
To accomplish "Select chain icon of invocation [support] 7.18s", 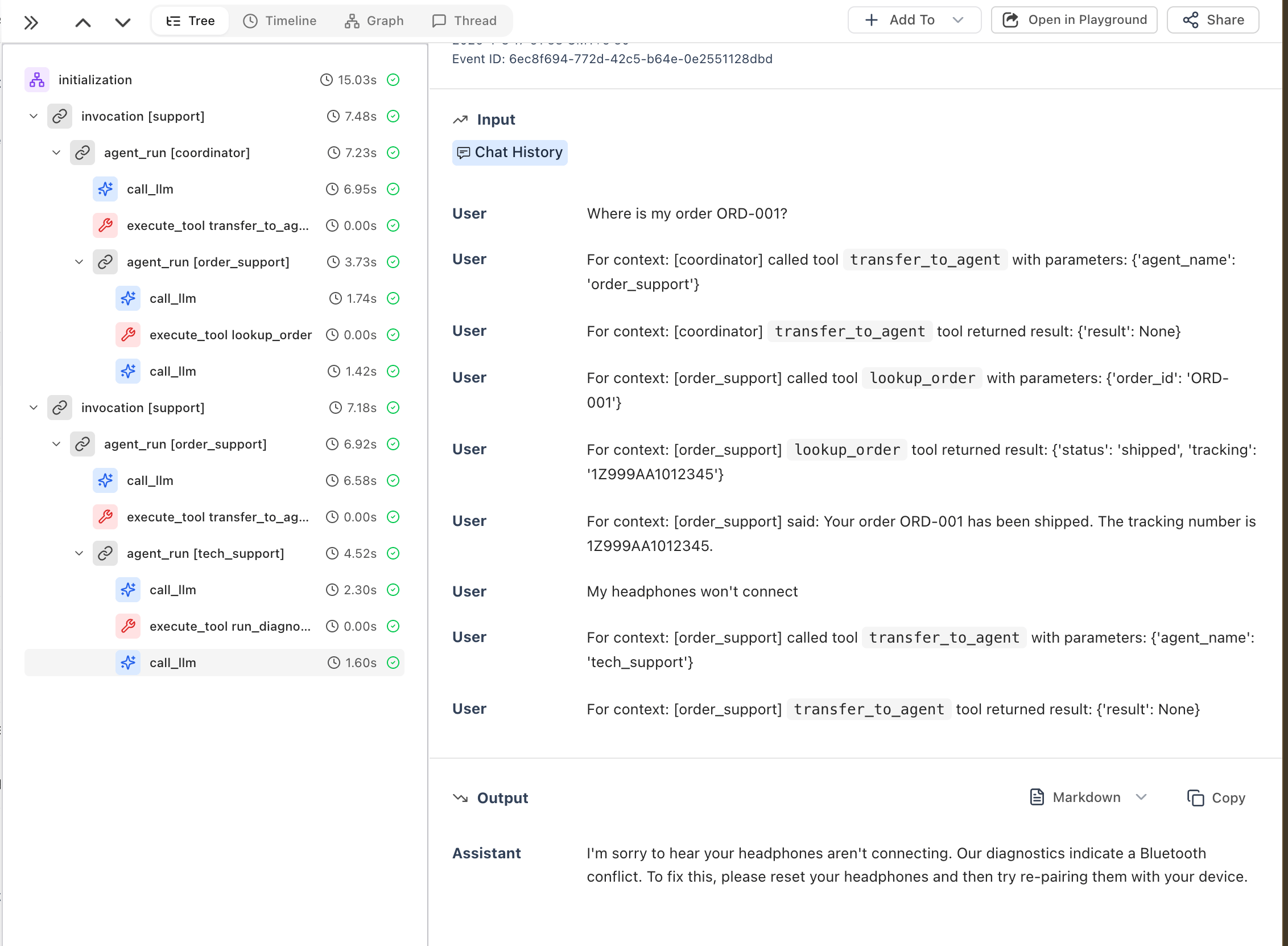I will [60, 408].
